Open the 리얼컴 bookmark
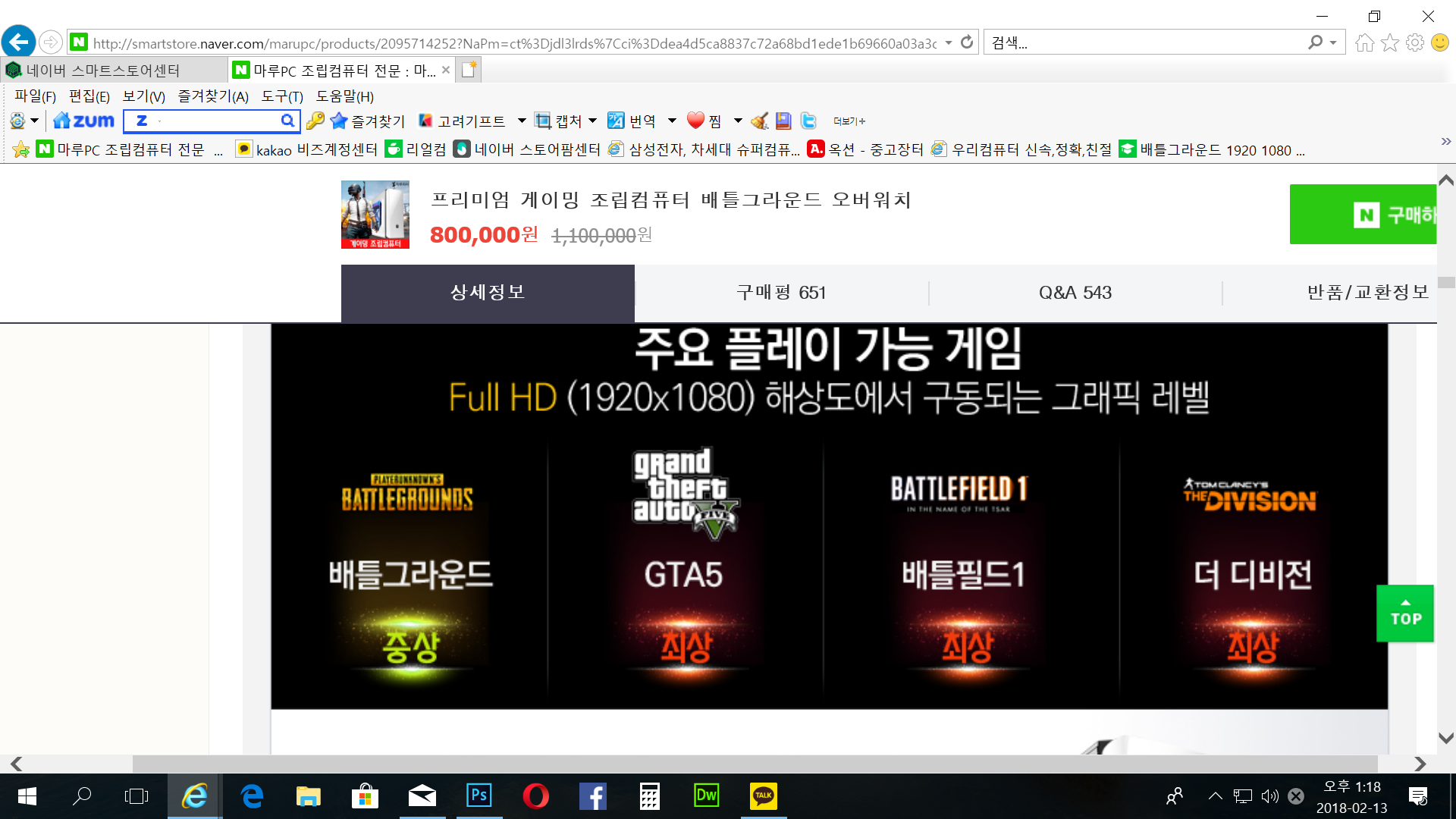Image resolution: width=1456 pixels, height=819 pixels. pyautogui.click(x=416, y=150)
